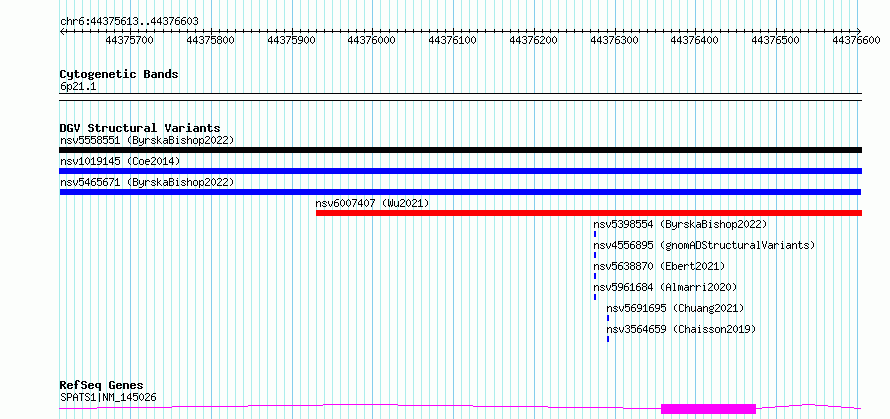Viewport: 890px width, 419px height.
Task: Select the 44375800 ruler position
Action: tap(211, 40)
